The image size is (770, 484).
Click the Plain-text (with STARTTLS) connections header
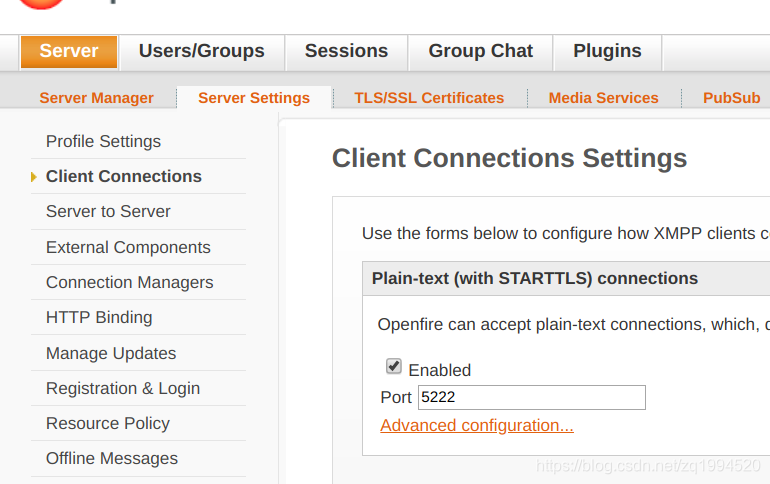point(535,278)
